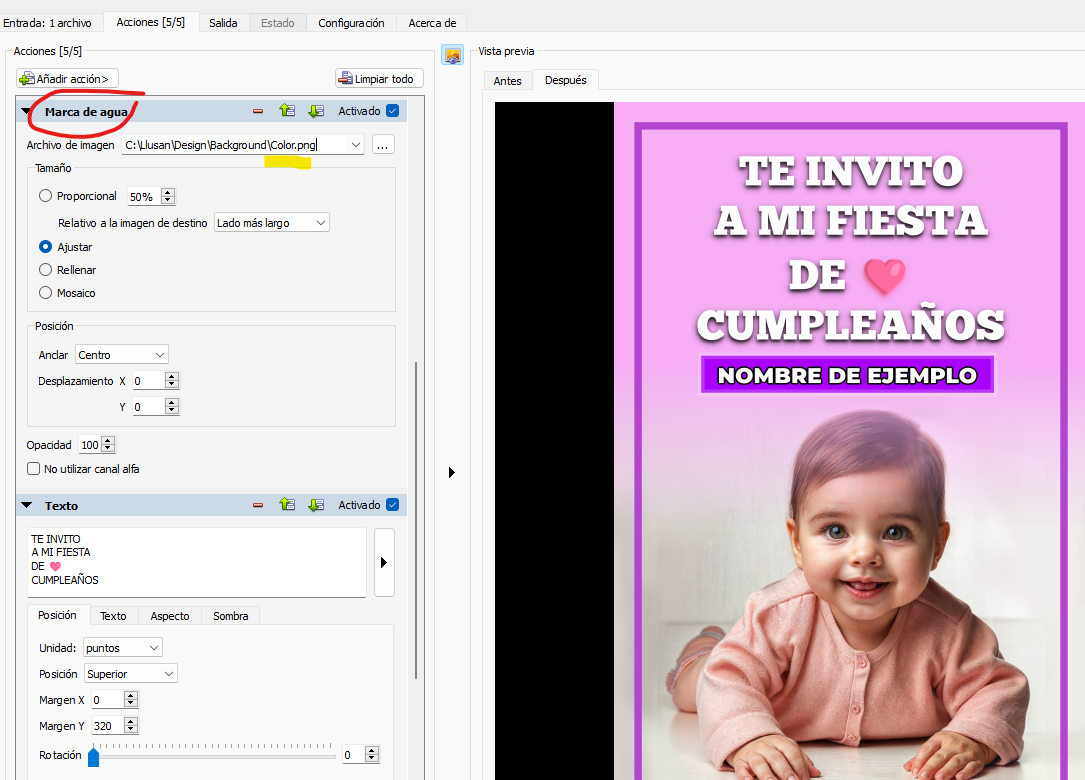Screen dimensions: 1085x780
Task: Open the Lado más largo dropdown
Action: tap(271, 223)
